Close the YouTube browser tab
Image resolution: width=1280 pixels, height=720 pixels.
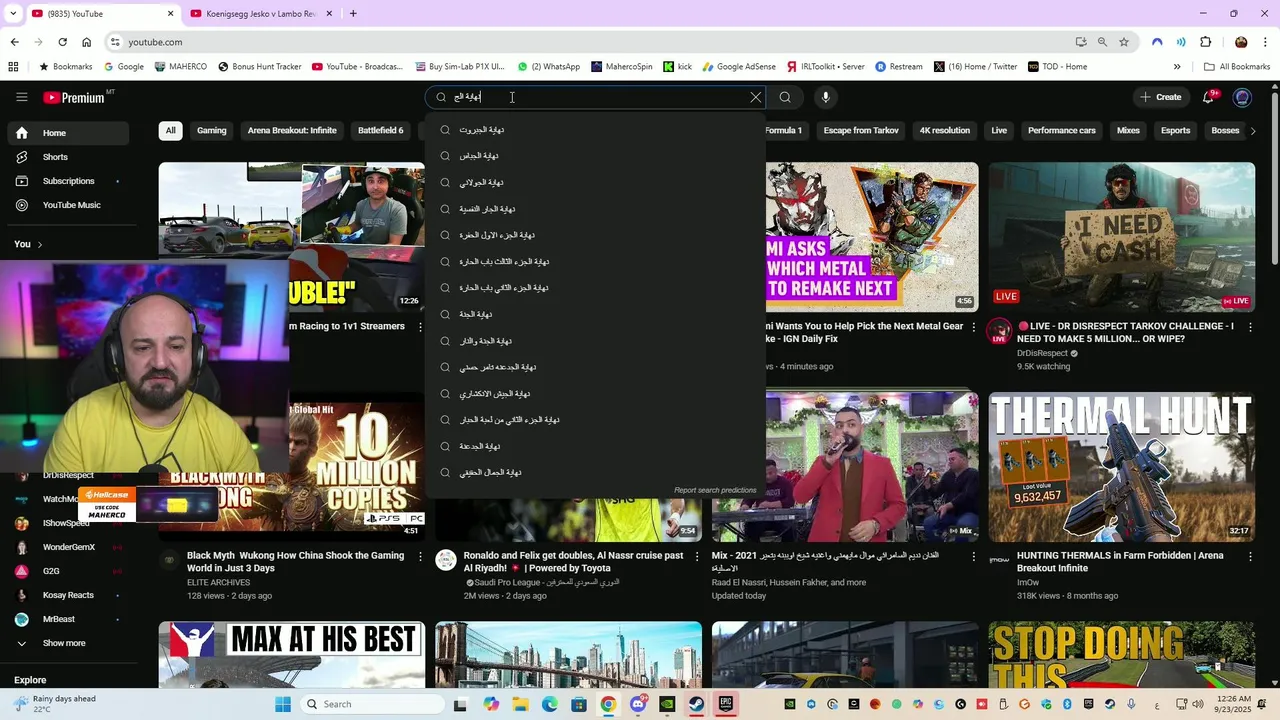tap(170, 14)
